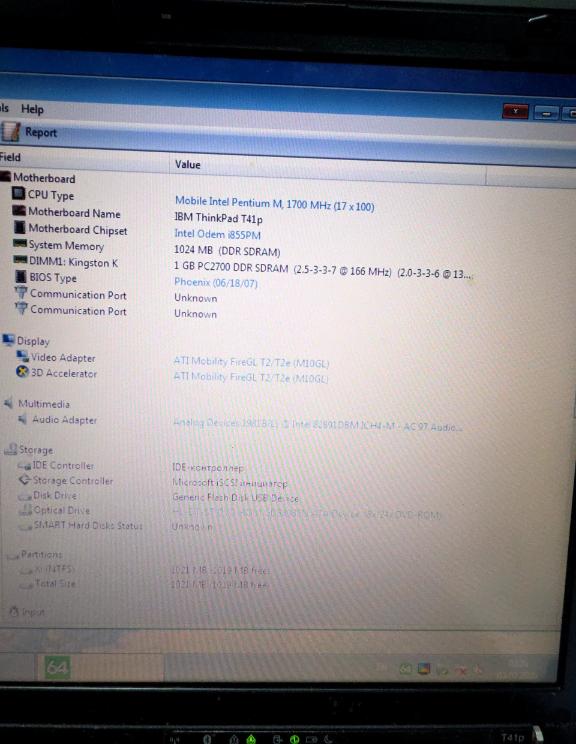Click the Report toolbar button
Screen dimensions: 576x744
tap(29, 132)
